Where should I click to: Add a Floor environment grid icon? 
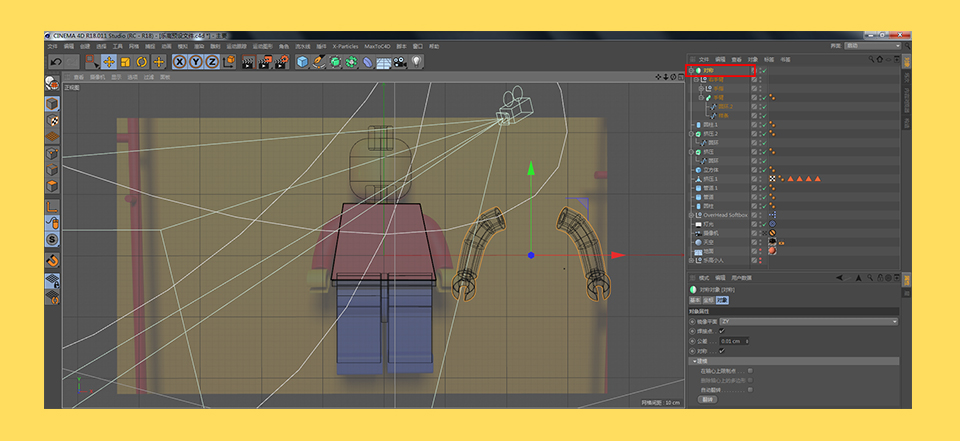click(383, 62)
